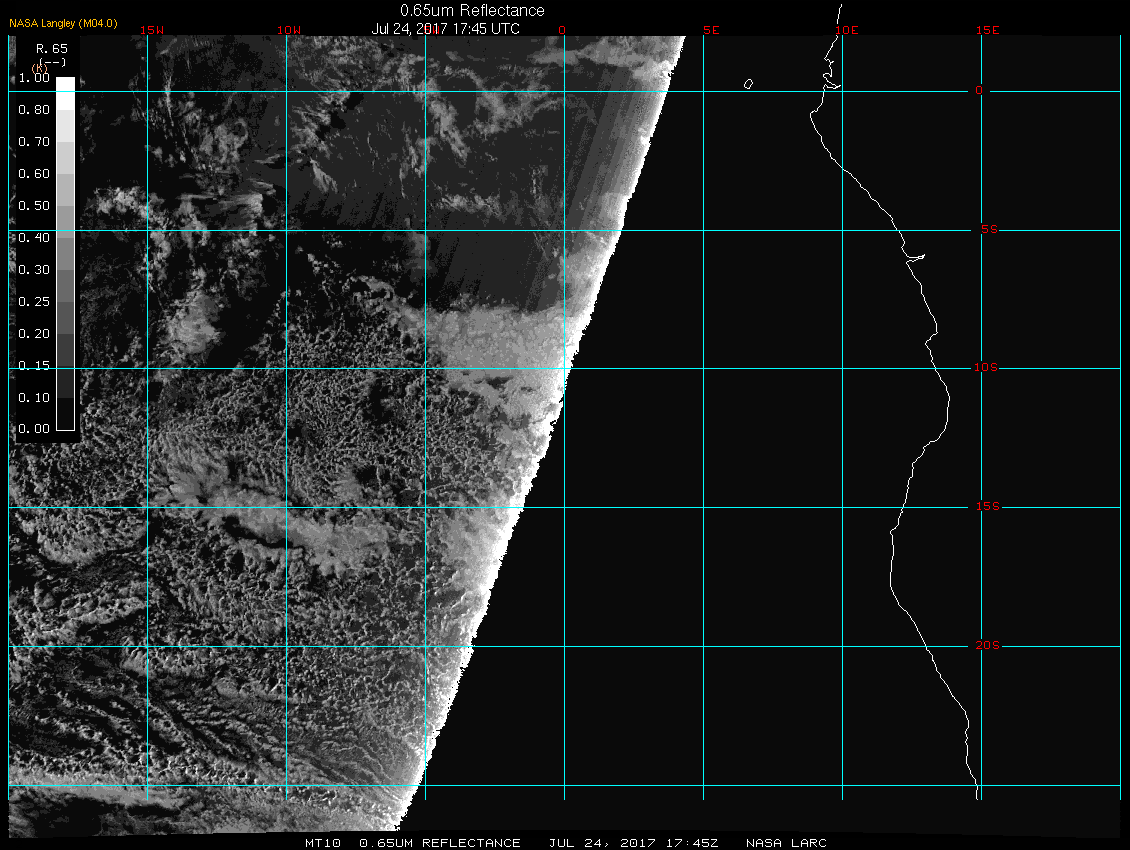This screenshot has height=850, width=1130.
Task: Select the 0 latitude label on the equator line
Action: pyautogui.click(x=979, y=90)
